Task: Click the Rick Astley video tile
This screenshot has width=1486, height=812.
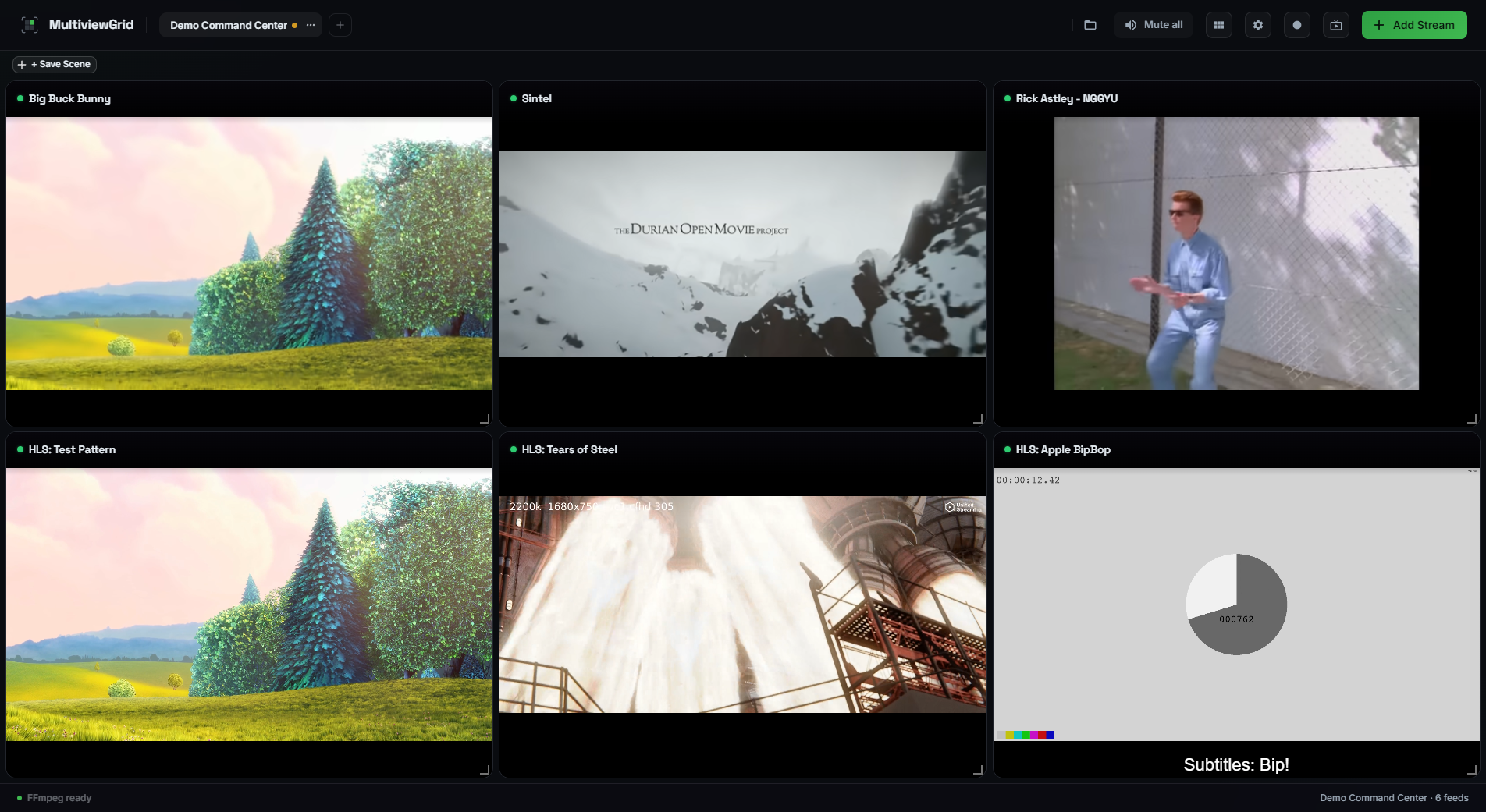Action: (1236, 254)
